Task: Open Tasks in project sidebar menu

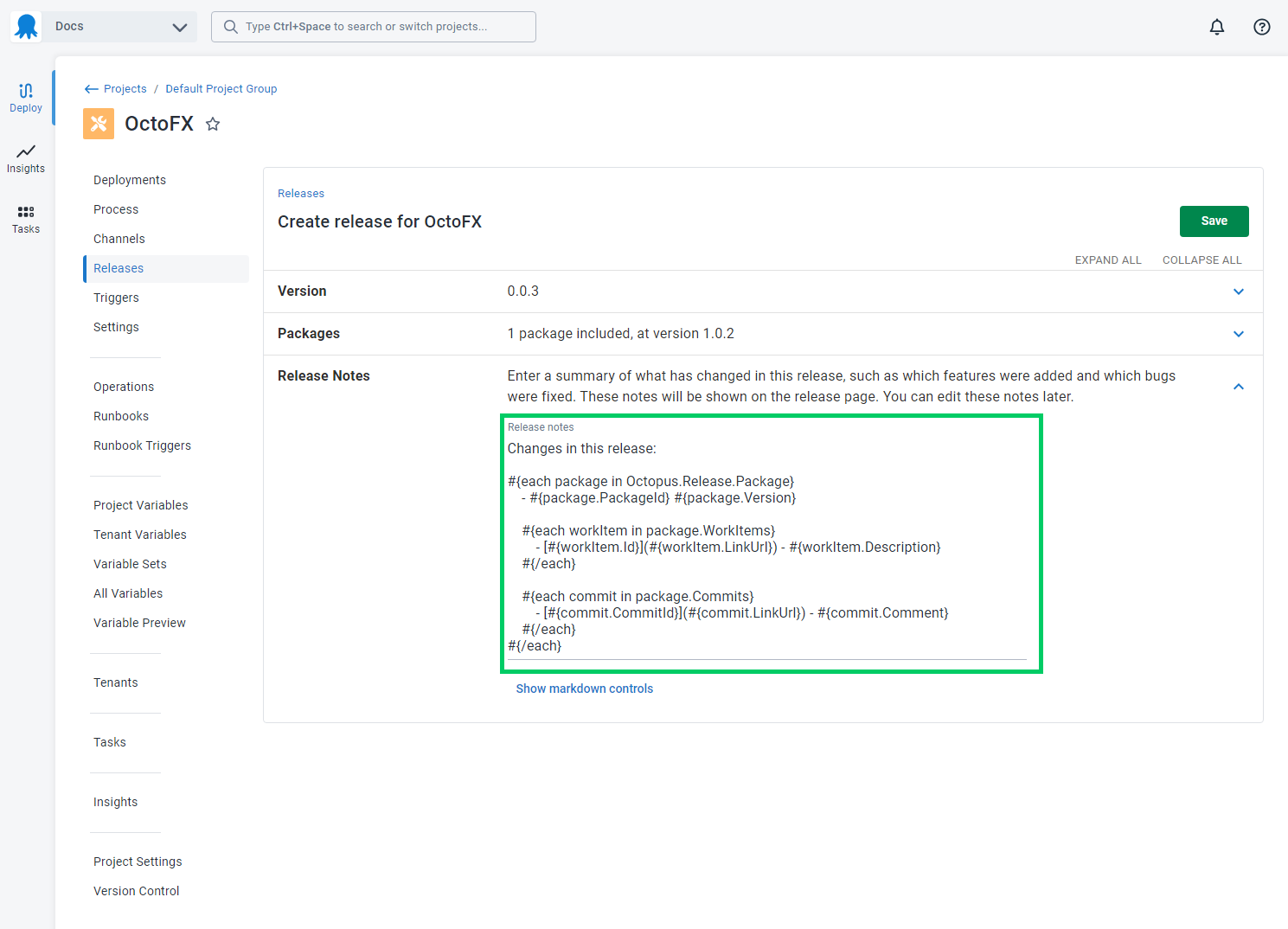Action: point(110,742)
